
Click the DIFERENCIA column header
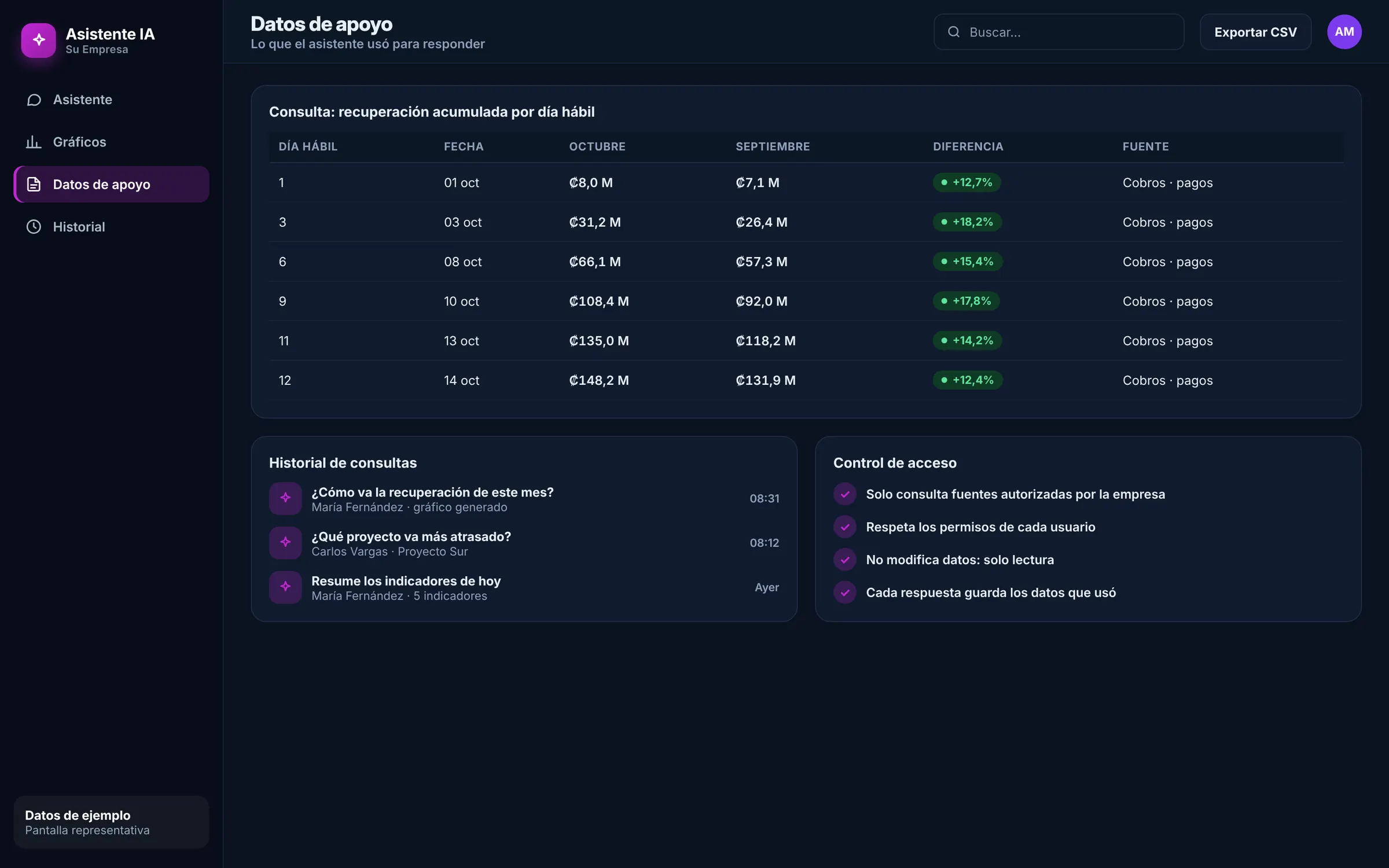968,147
